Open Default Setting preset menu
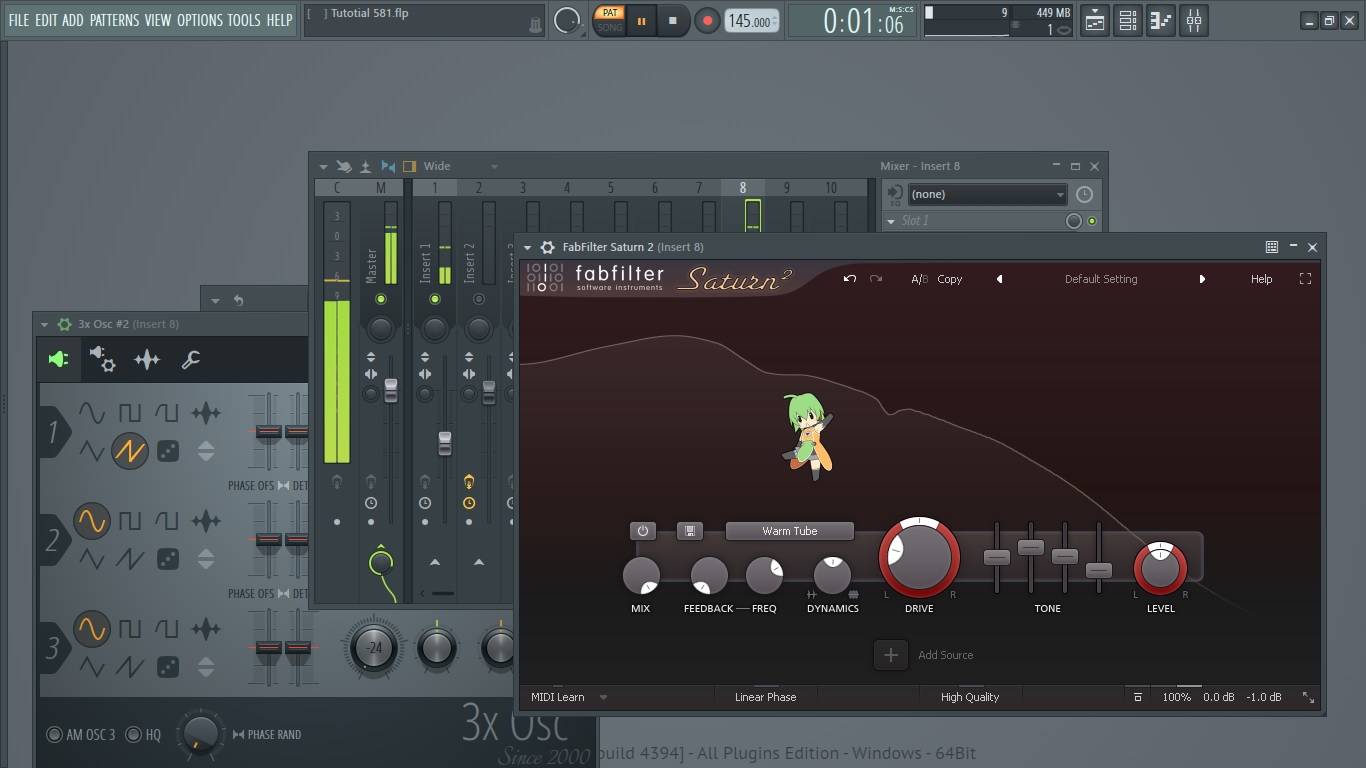 pyautogui.click(x=1101, y=279)
